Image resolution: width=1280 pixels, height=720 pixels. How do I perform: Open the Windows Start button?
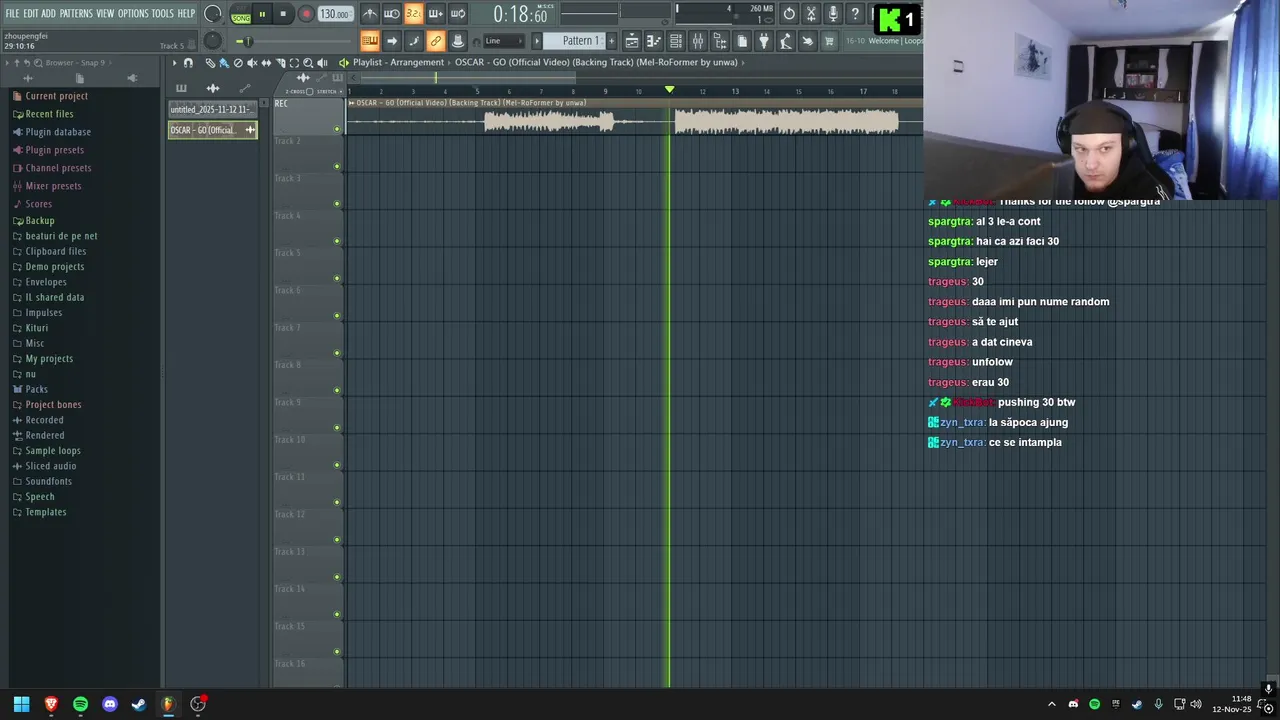click(x=21, y=704)
